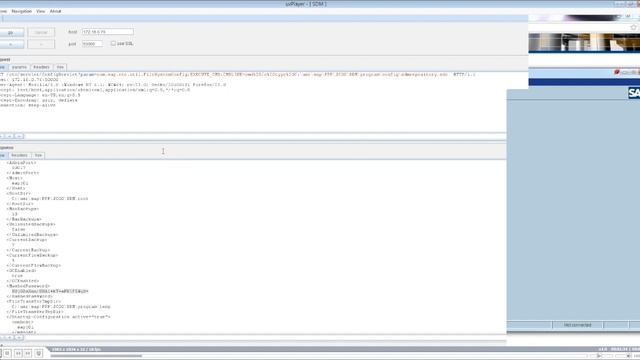Click the Not connected status in the SAP window
Image resolution: width=640 pixels, height=360 pixels.
578,325
